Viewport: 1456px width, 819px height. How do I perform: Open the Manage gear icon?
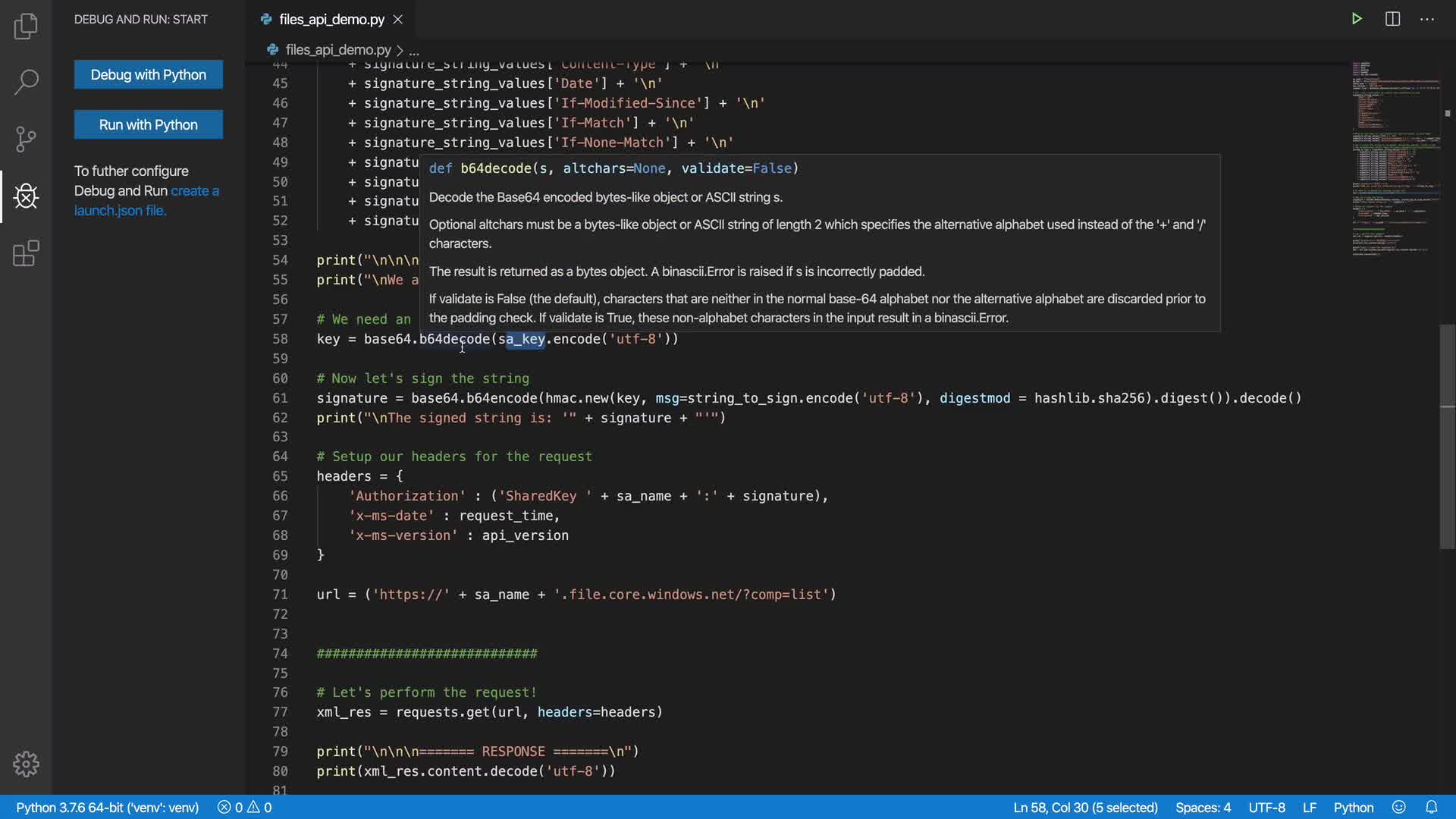[x=26, y=764]
